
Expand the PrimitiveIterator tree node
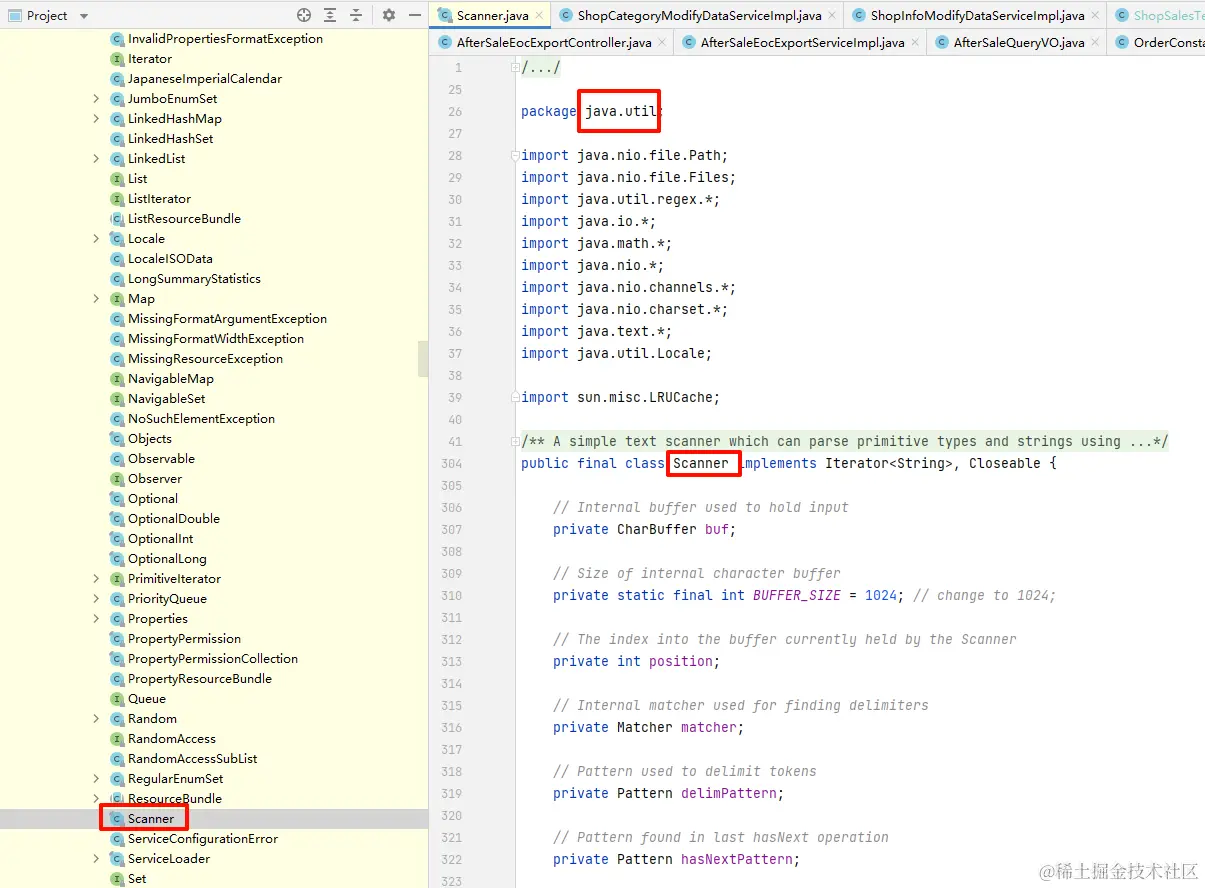tap(96, 579)
